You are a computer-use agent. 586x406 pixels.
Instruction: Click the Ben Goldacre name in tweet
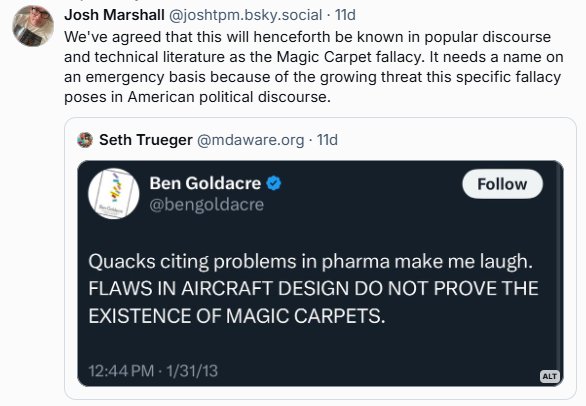205,183
